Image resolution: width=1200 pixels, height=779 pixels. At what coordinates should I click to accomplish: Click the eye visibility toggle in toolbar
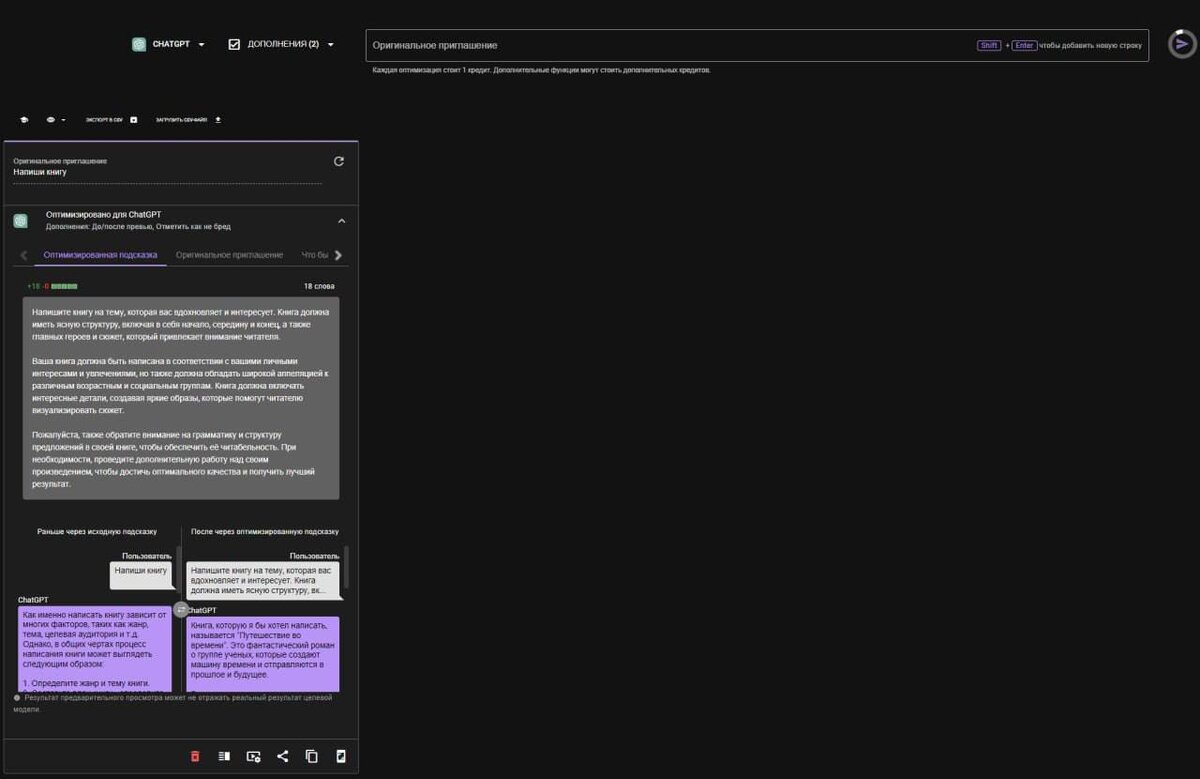tap(51, 119)
